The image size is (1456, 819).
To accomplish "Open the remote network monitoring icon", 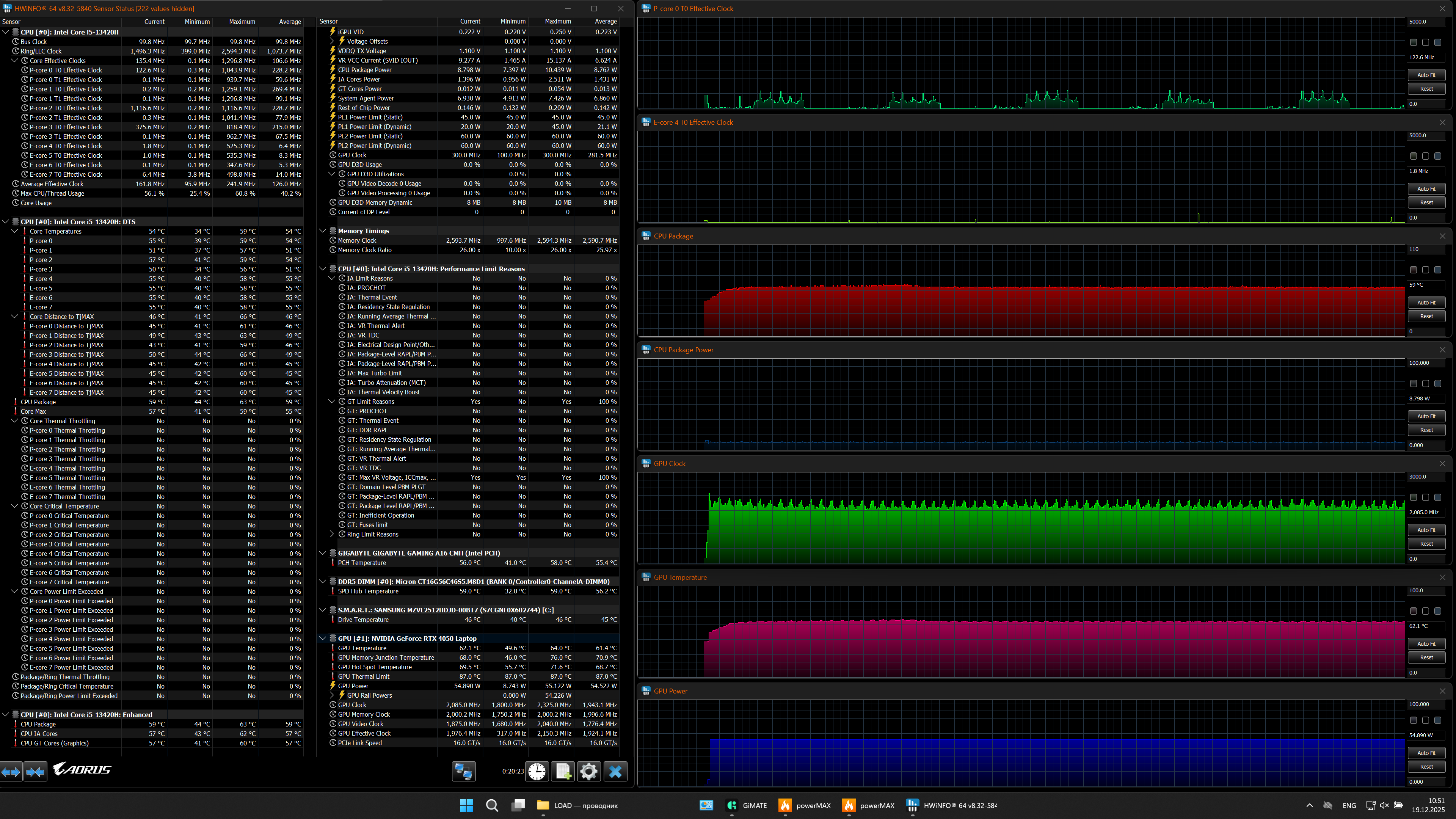I will point(463,771).
